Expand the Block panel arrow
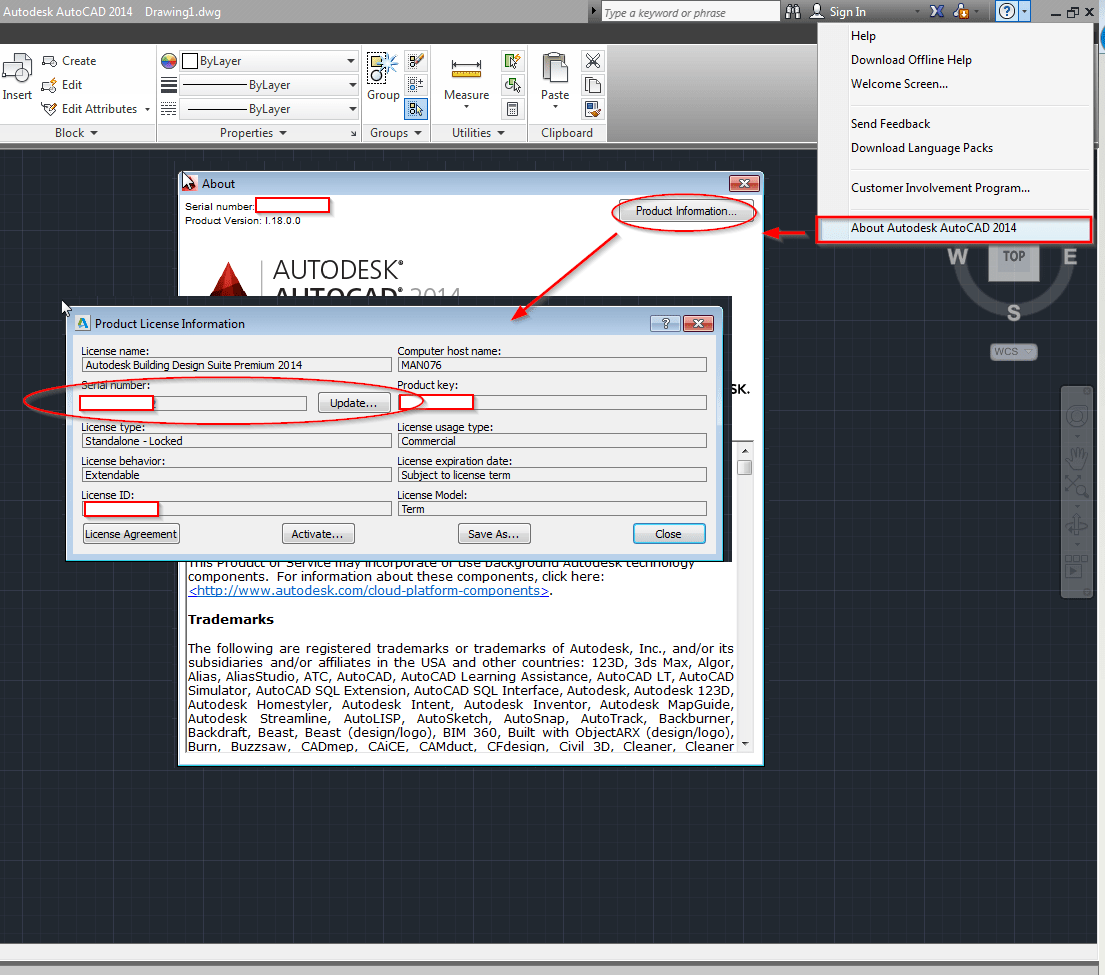The height and width of the screenshot is (975, 1105). 94,133
